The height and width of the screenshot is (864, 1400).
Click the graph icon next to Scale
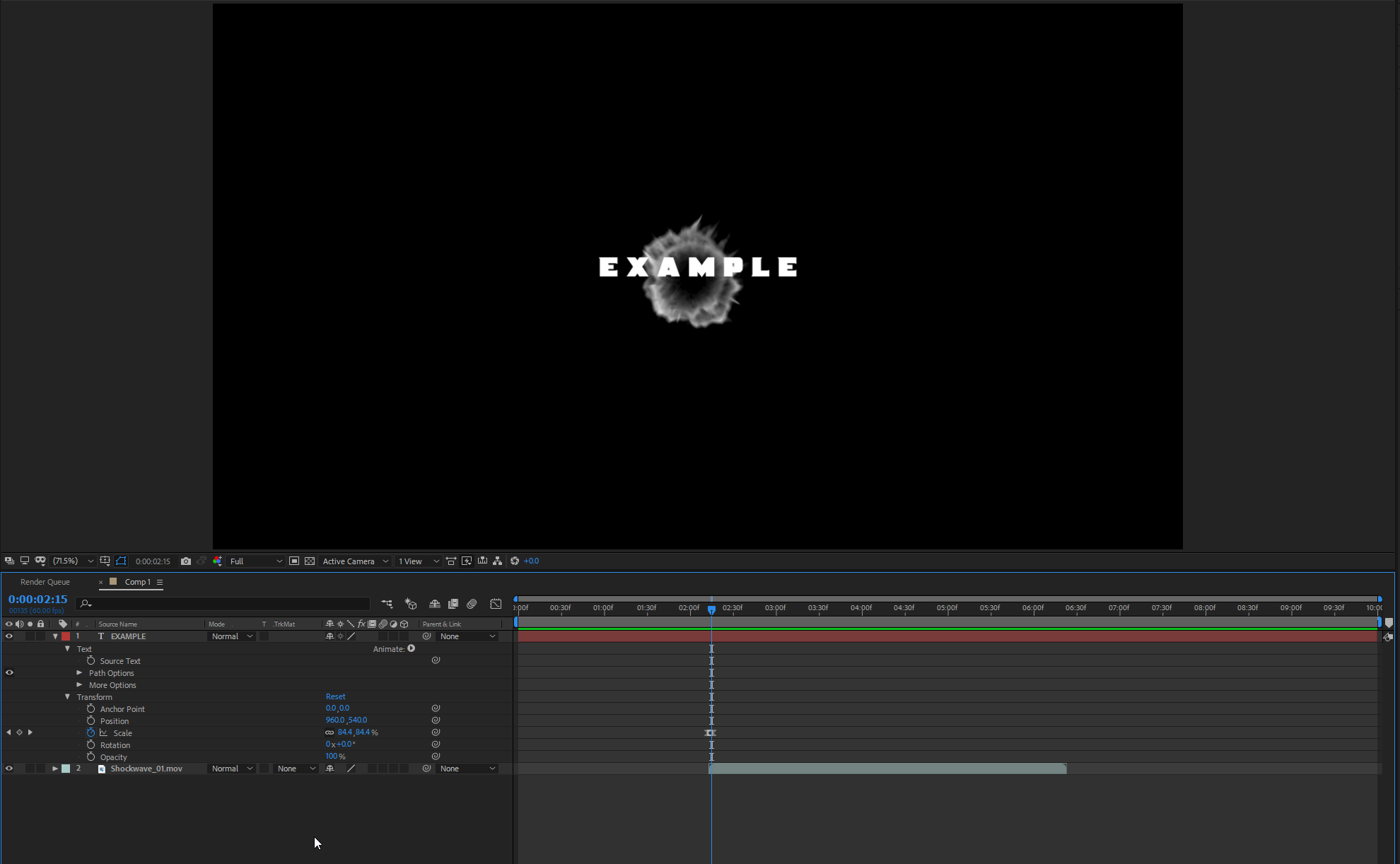[x=103, y=733]
